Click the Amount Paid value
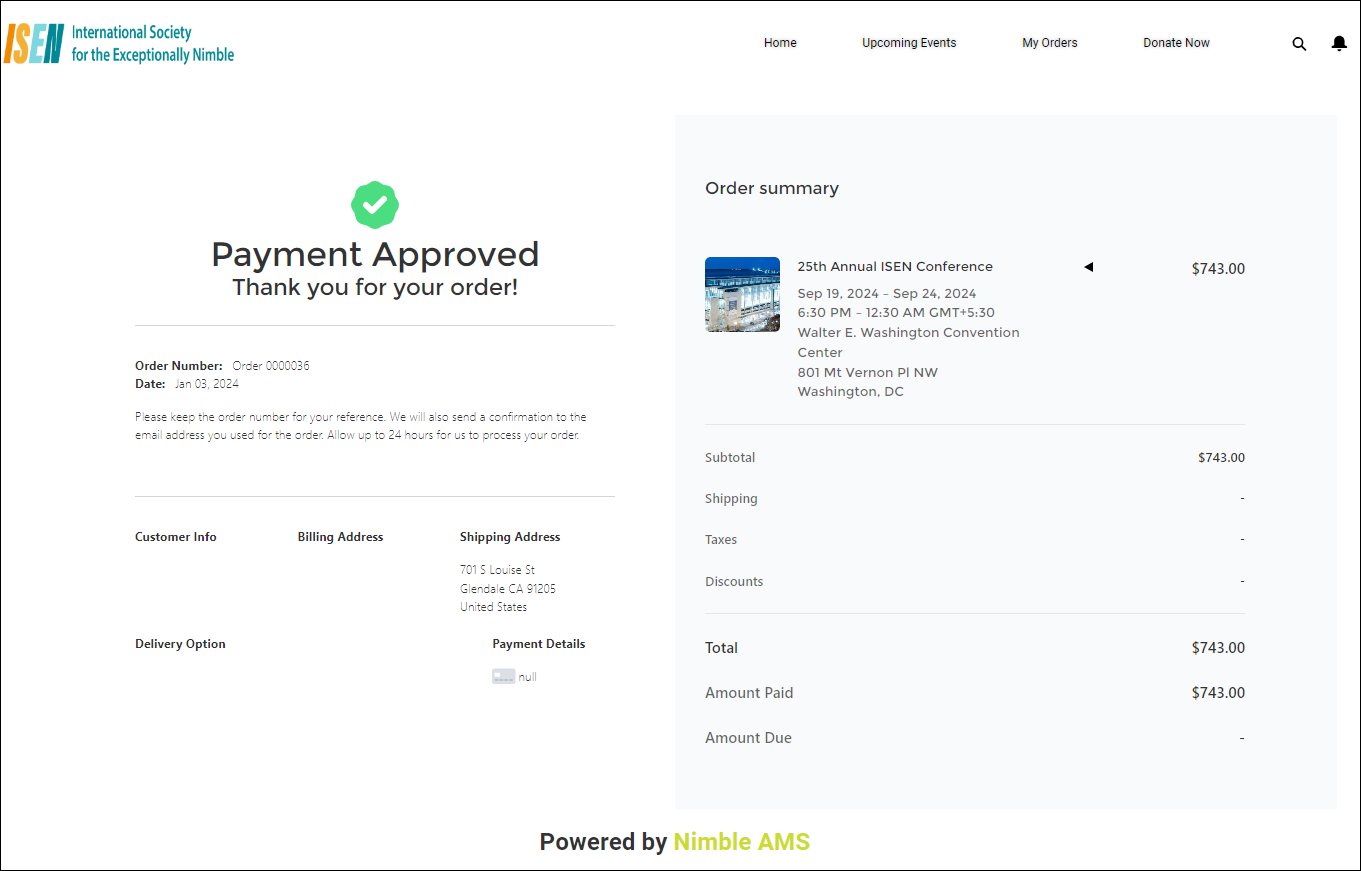The image size is (1361, 871). [x=1217, y=693]
